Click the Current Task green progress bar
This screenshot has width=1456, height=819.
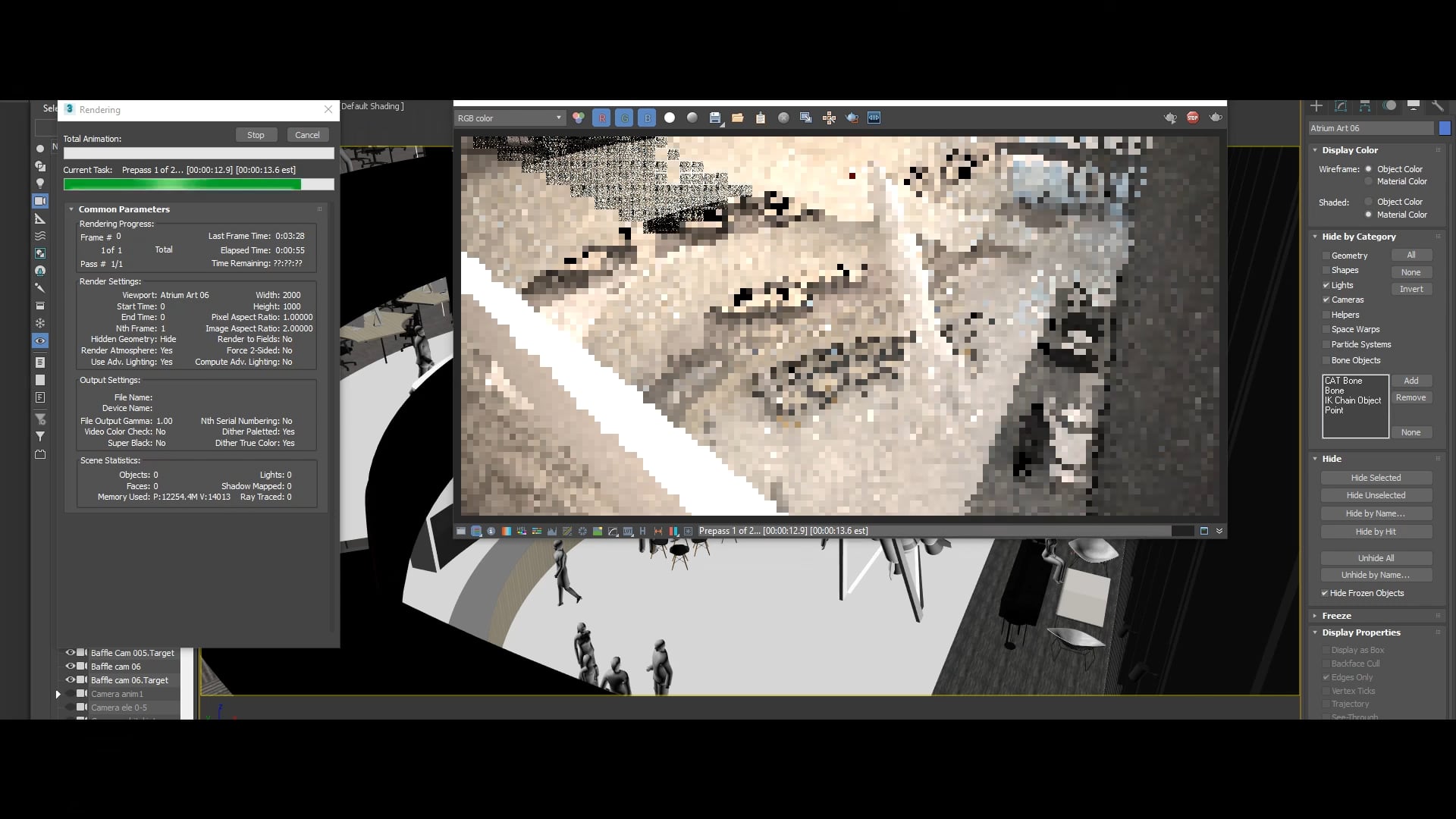[199, 184]
